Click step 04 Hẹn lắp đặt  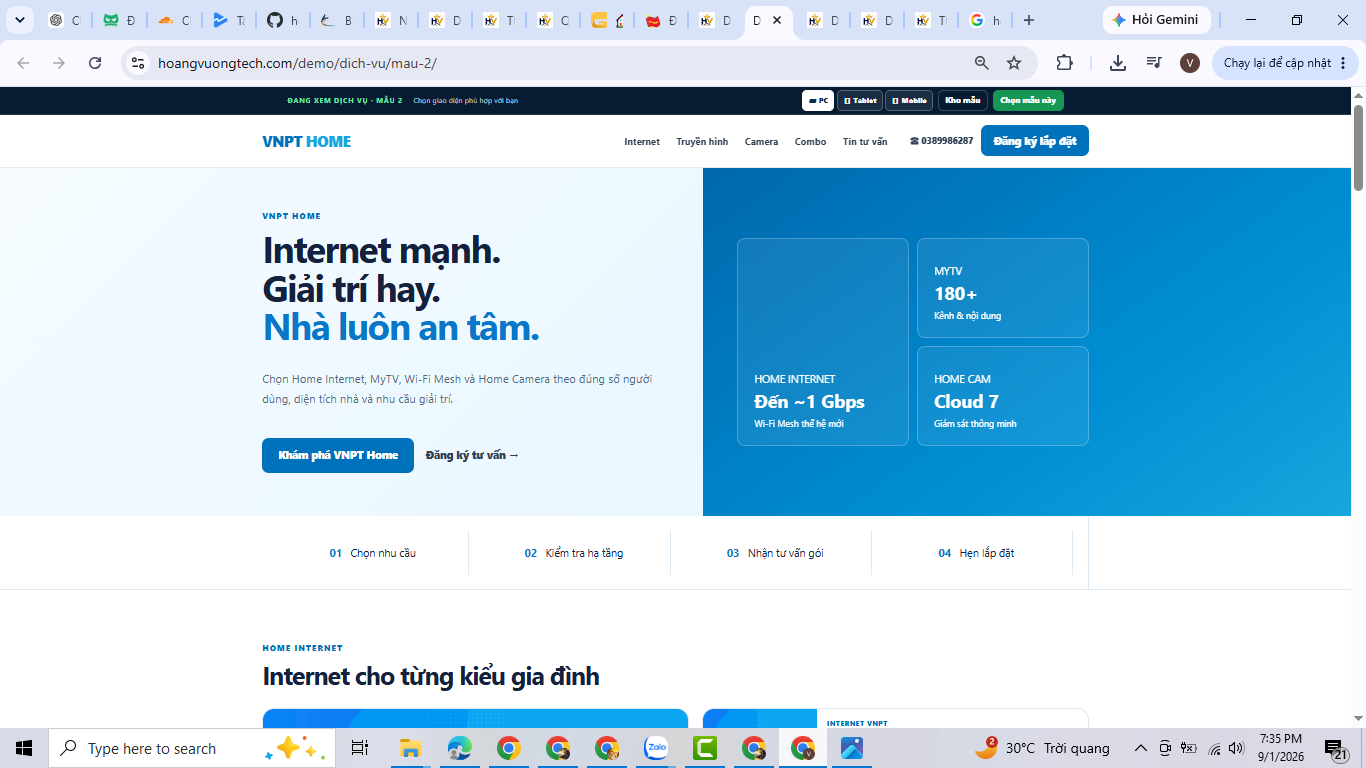point(976,553)
